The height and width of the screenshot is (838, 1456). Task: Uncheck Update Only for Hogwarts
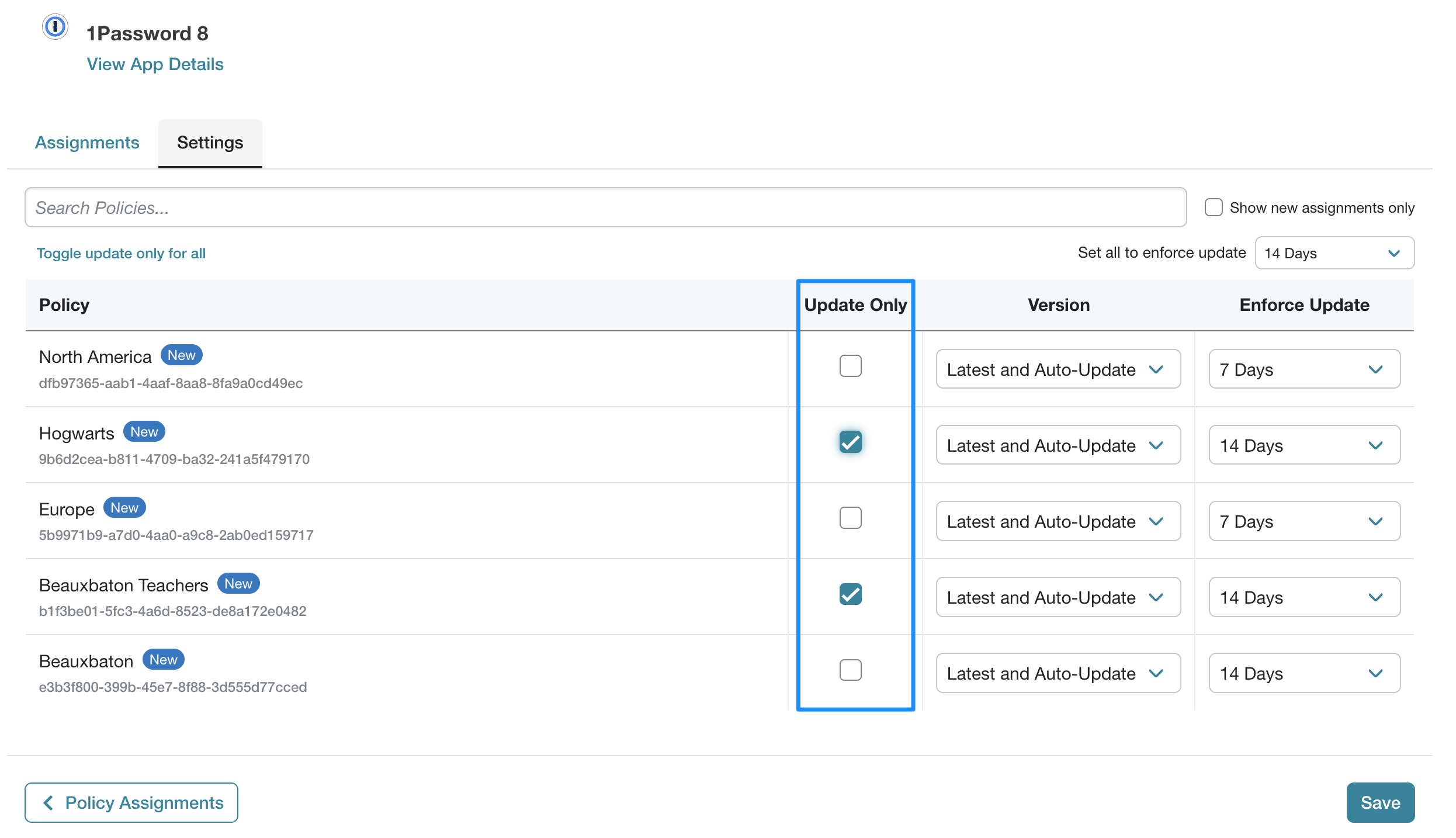850,442
